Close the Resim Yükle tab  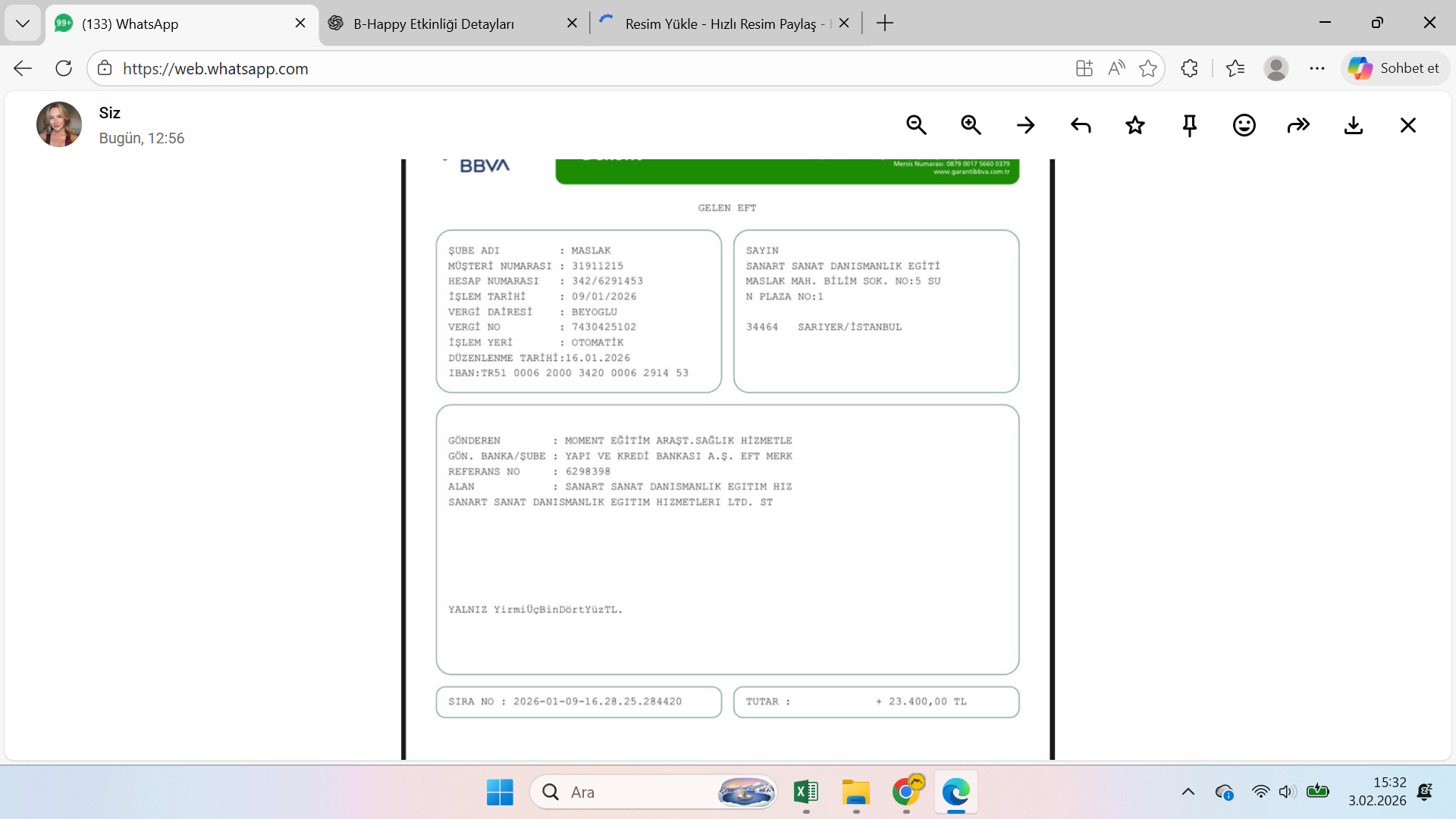pos(844,24)
